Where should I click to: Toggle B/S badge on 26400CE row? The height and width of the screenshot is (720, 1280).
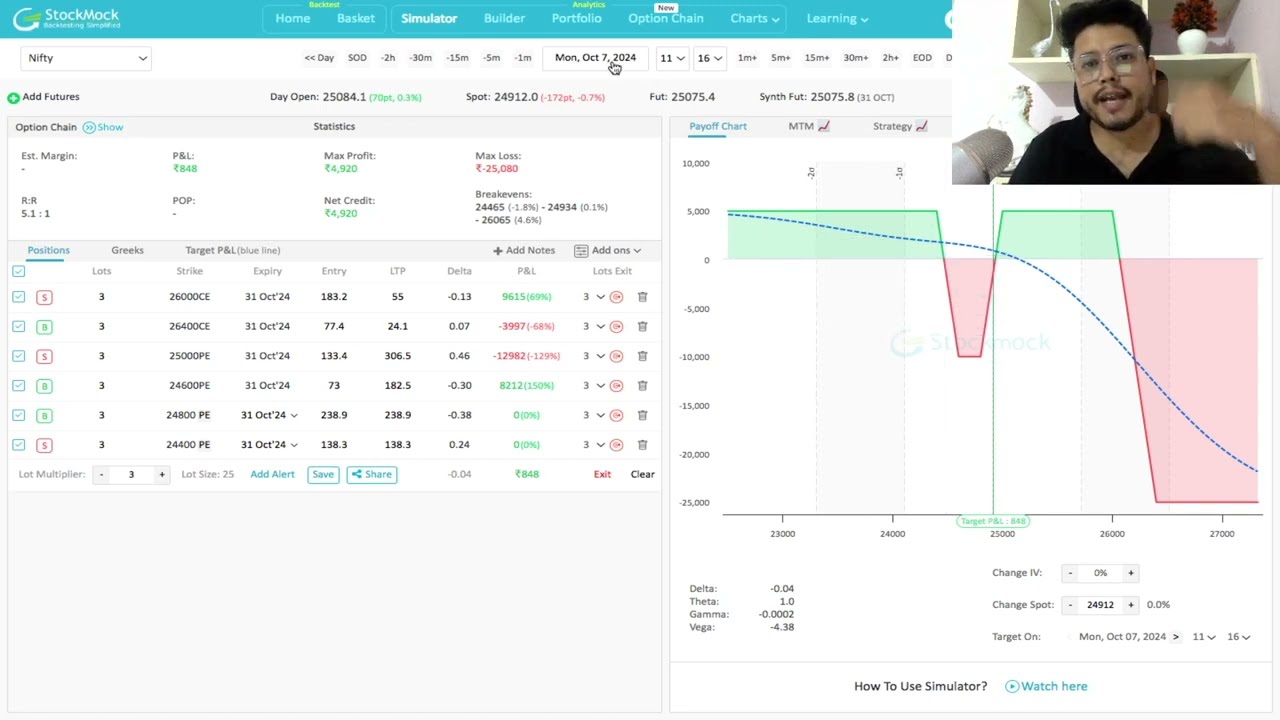pos(44,326)
